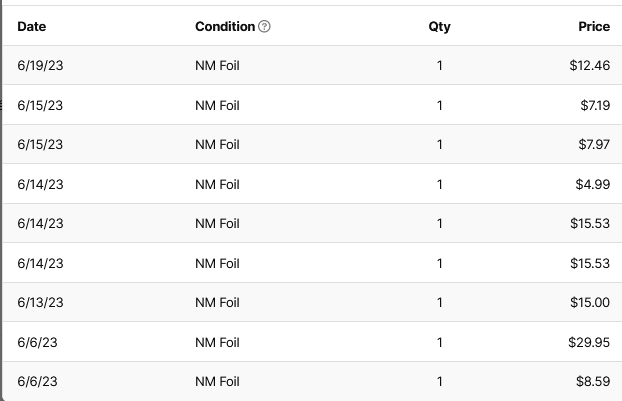The height and width of the screenshot is (401, 622).
Task: Click the Condition column header
Action: click(224, 27)
